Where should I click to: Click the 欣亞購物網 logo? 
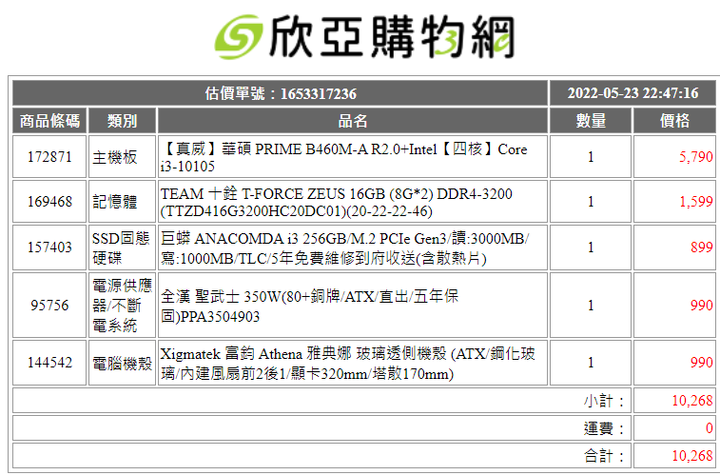pyautogui.click(x=364, y=37)
